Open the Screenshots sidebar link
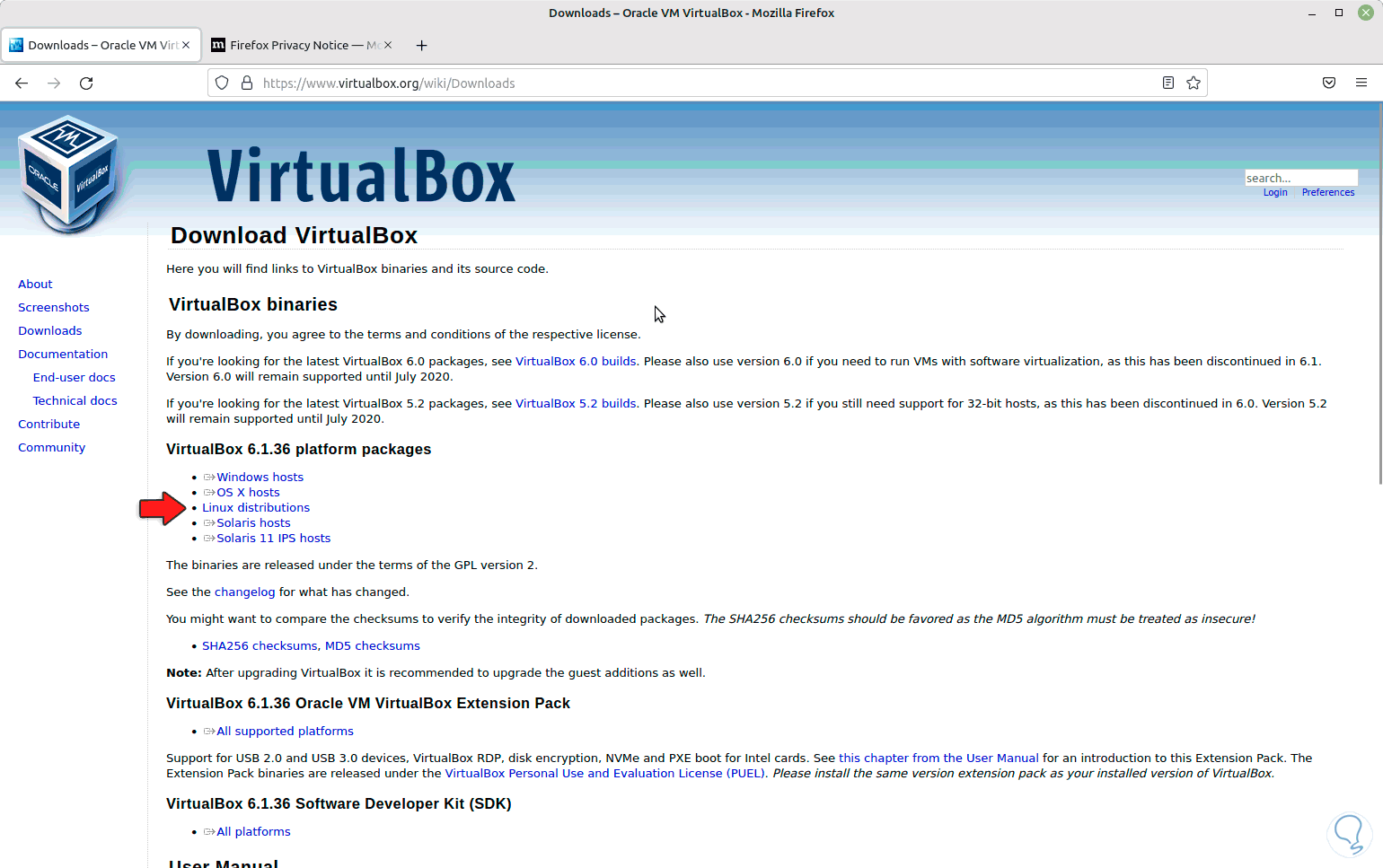The width and height of the screenshot is (1383, 868). pos(54,308)
